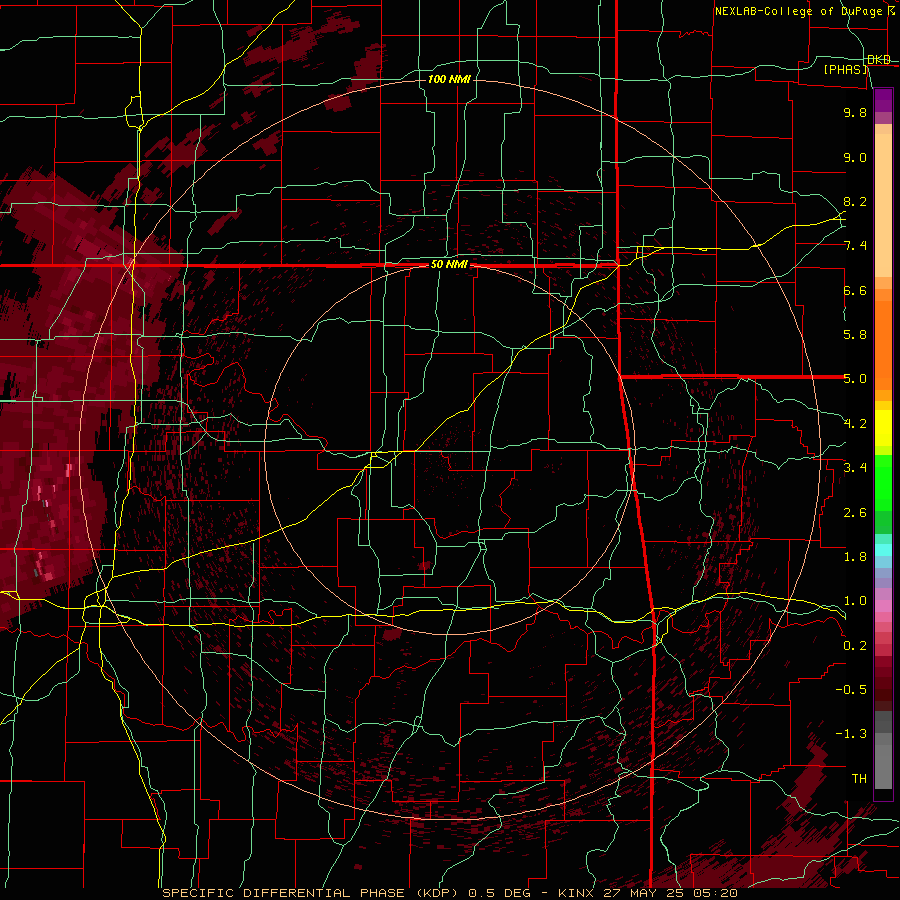Click the -0.5 scale value
This screenshot has width=900, height=900.
click(x=851, y=690)
